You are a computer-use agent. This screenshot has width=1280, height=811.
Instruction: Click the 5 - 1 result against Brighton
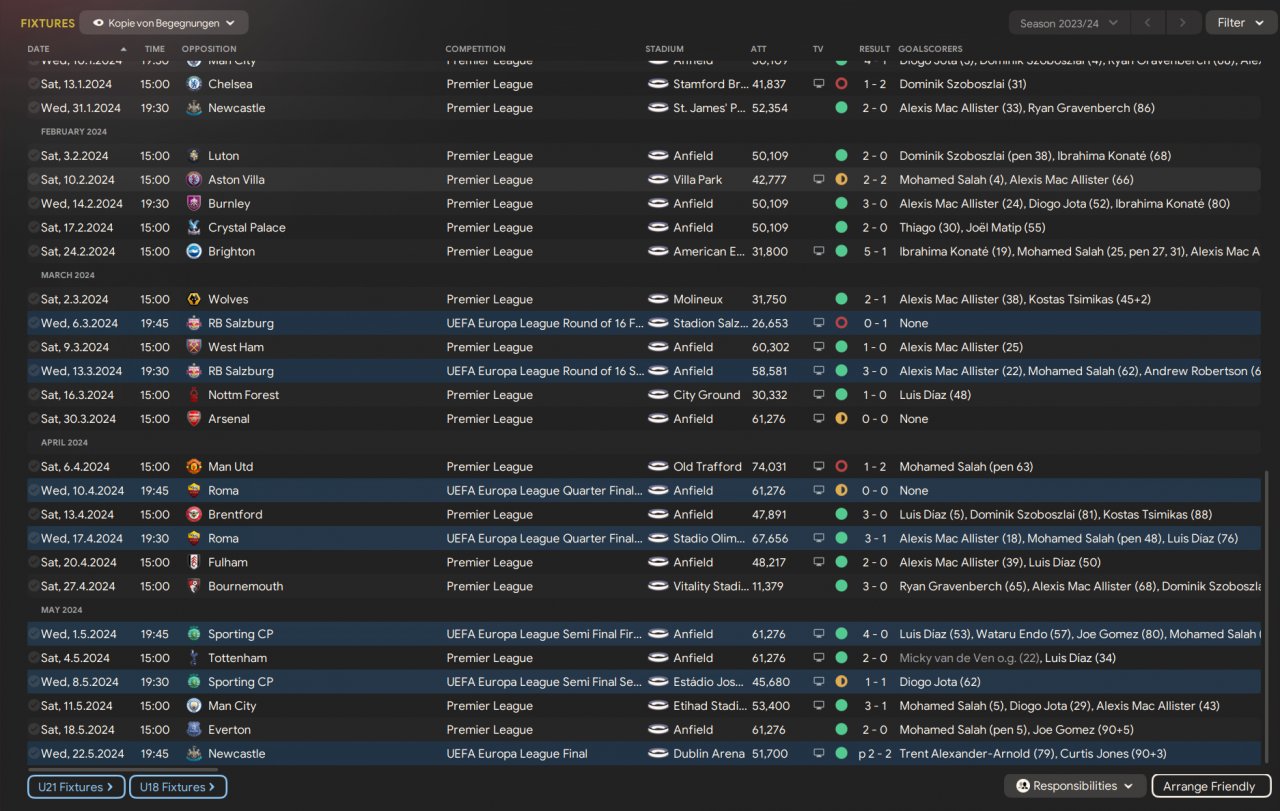tap(874, 252)
